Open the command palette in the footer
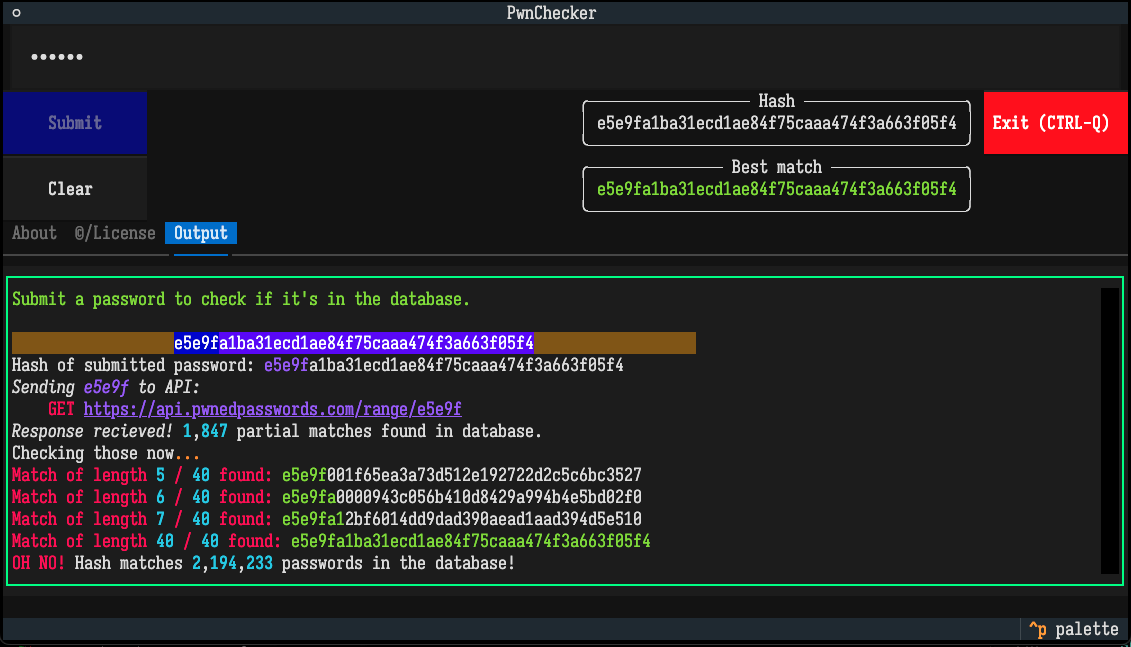Screen dimensions: 1131x647 click(1075, 629)
